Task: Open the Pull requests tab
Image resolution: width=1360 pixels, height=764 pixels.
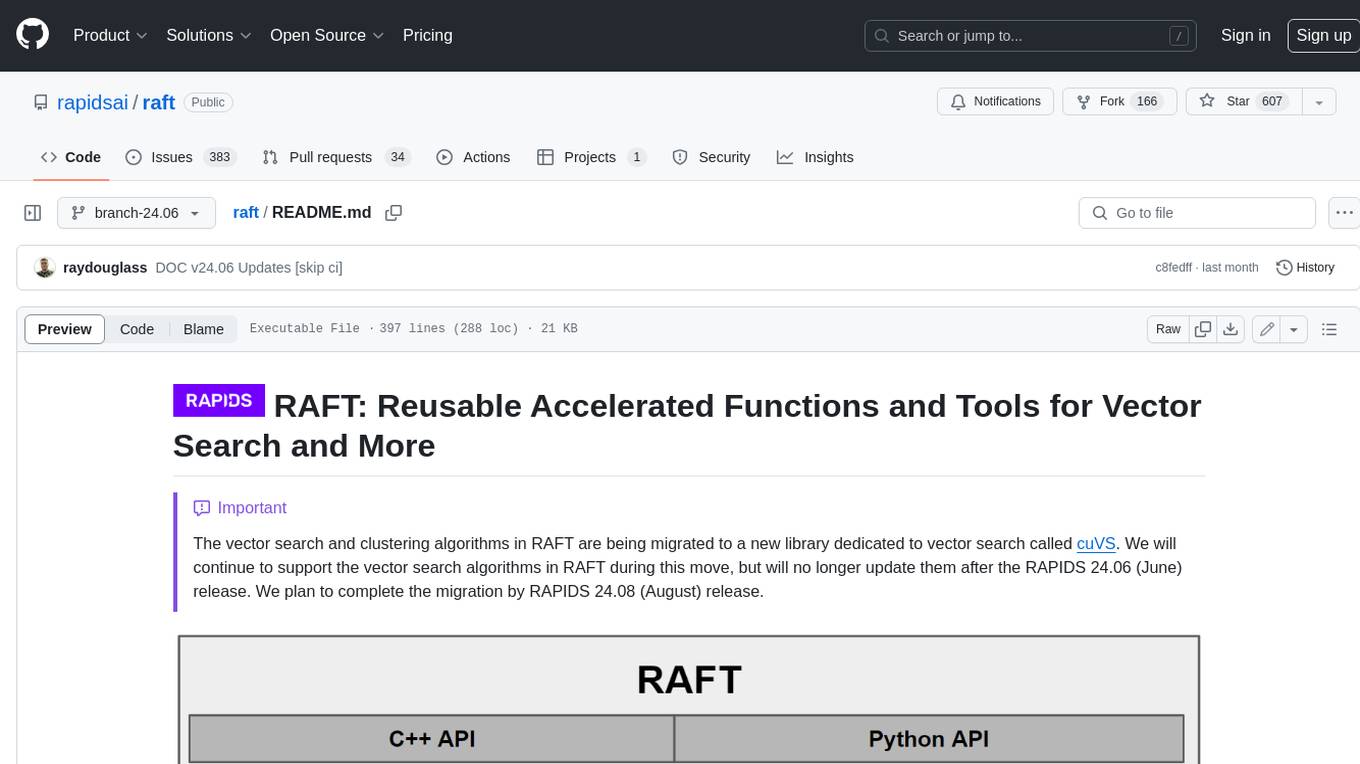Action: [336, 157]
